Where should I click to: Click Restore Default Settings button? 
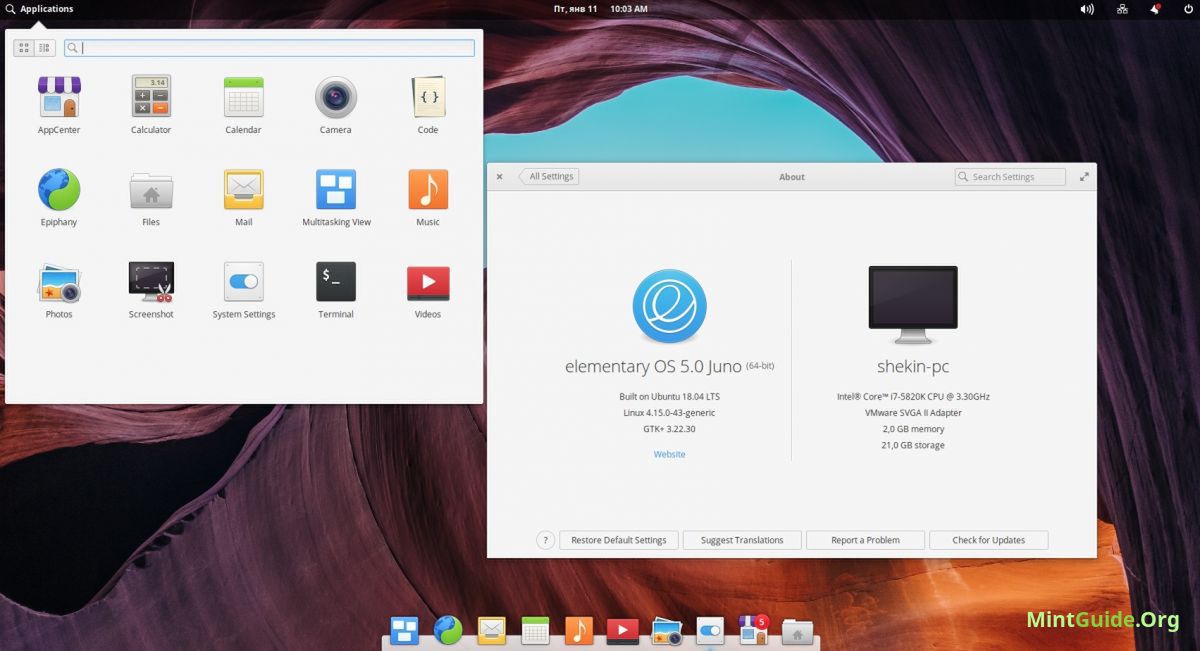point(618,540)
